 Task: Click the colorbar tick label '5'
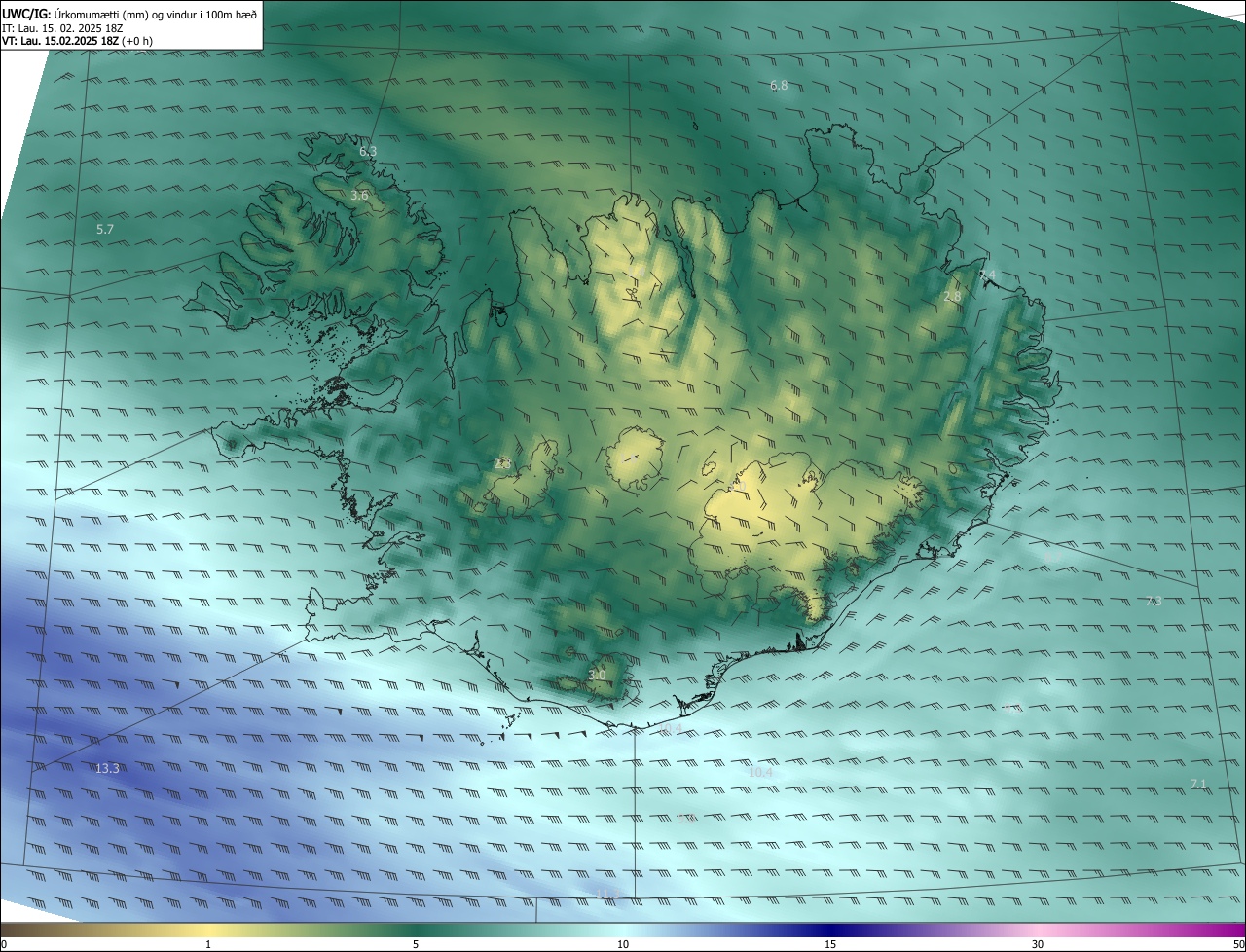tap(416, 944)
